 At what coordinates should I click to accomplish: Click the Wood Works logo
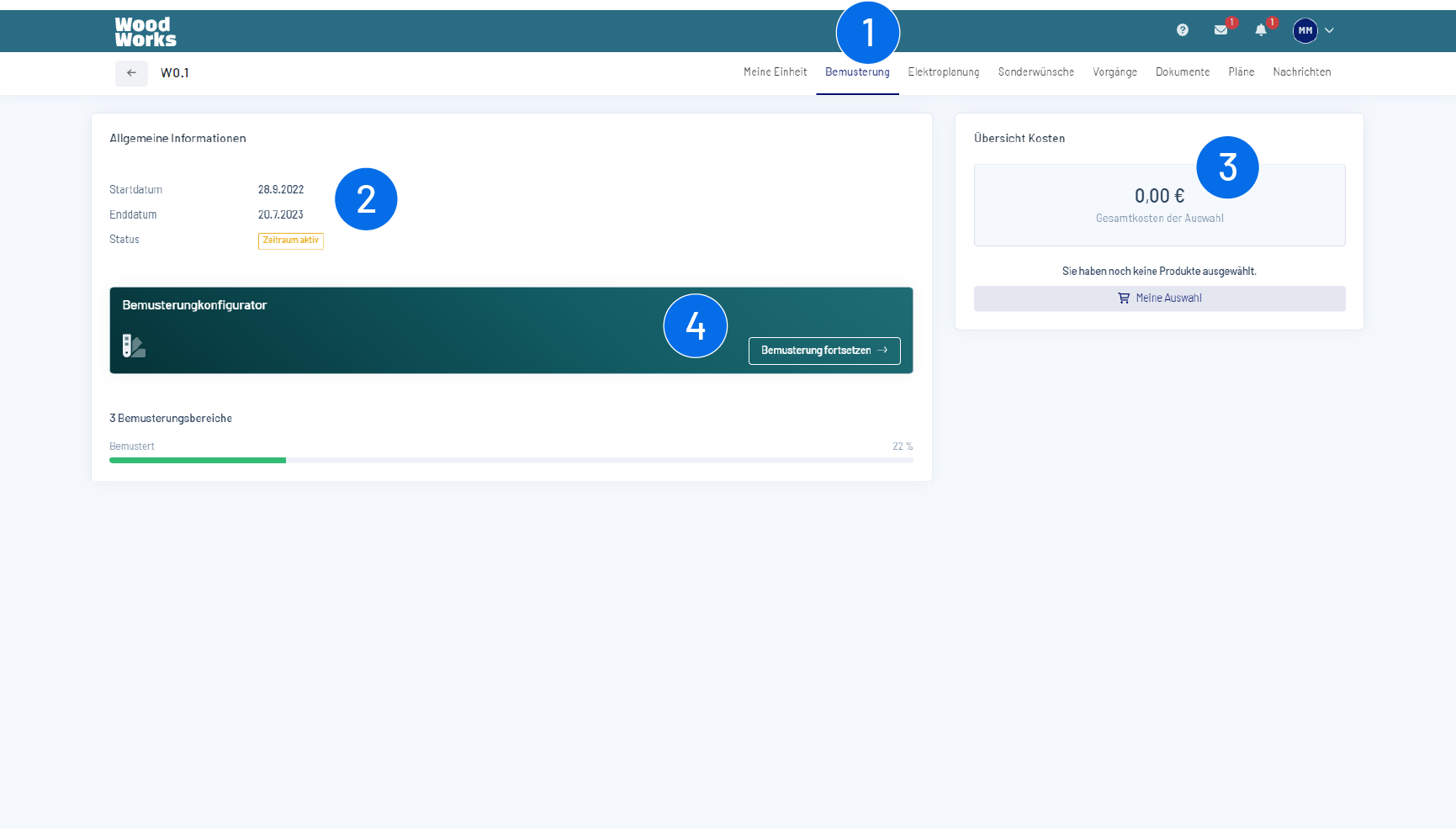coord(146,32)
